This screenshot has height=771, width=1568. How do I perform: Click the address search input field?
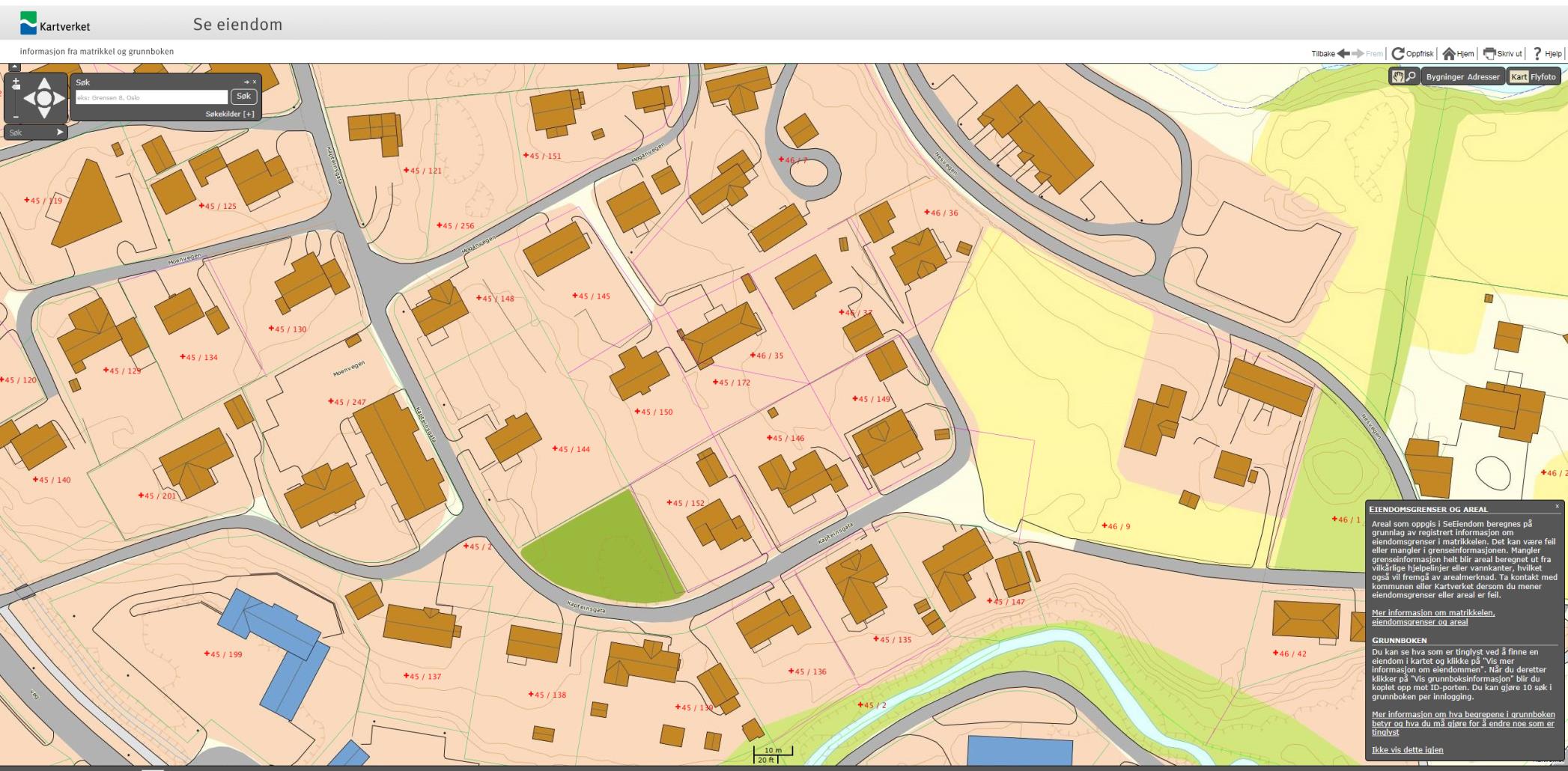pyautogui.click(x=151, y=97)
